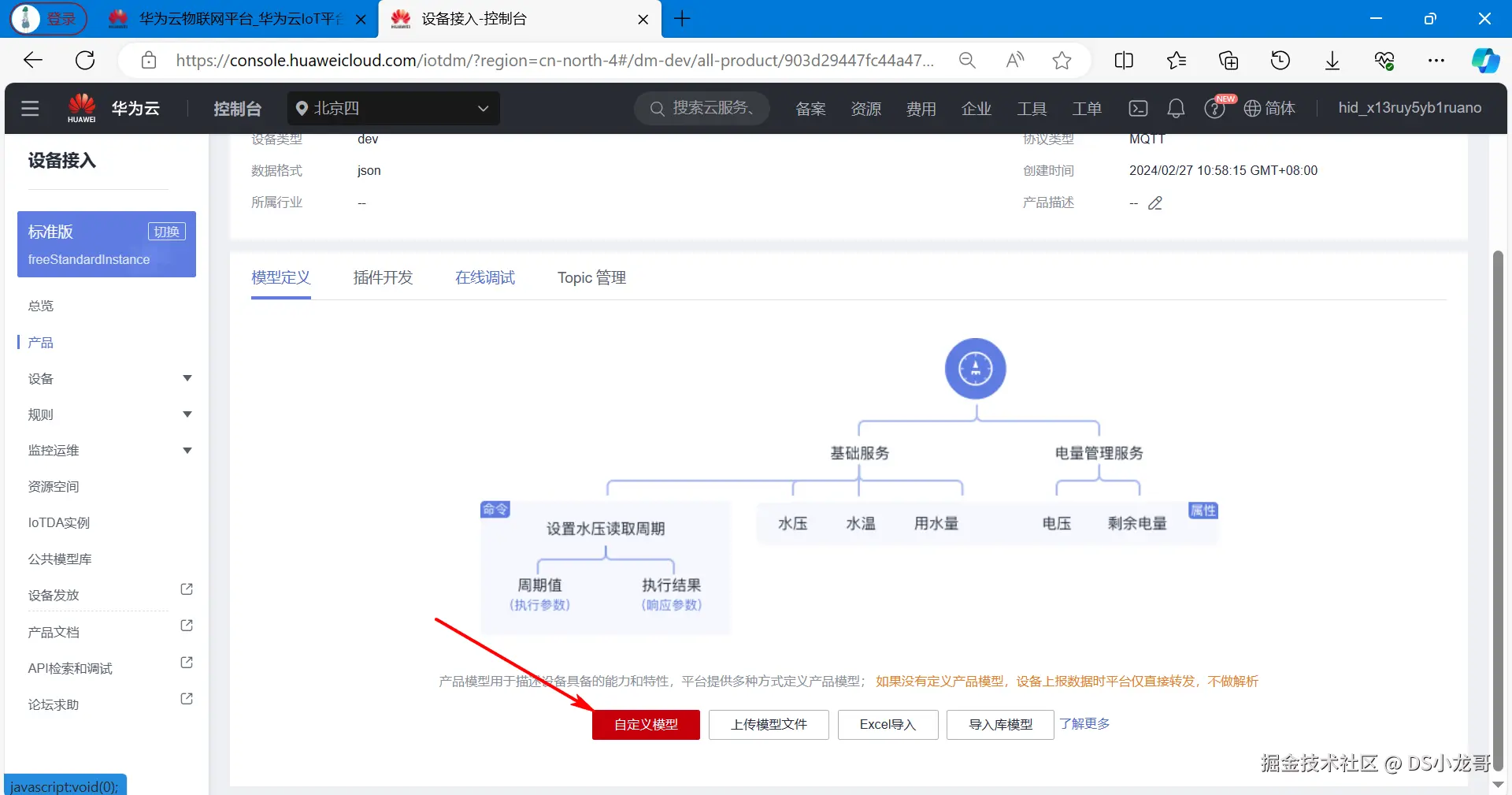
Task: Open read aloud from the address bar
Action: coord(1015,60)
